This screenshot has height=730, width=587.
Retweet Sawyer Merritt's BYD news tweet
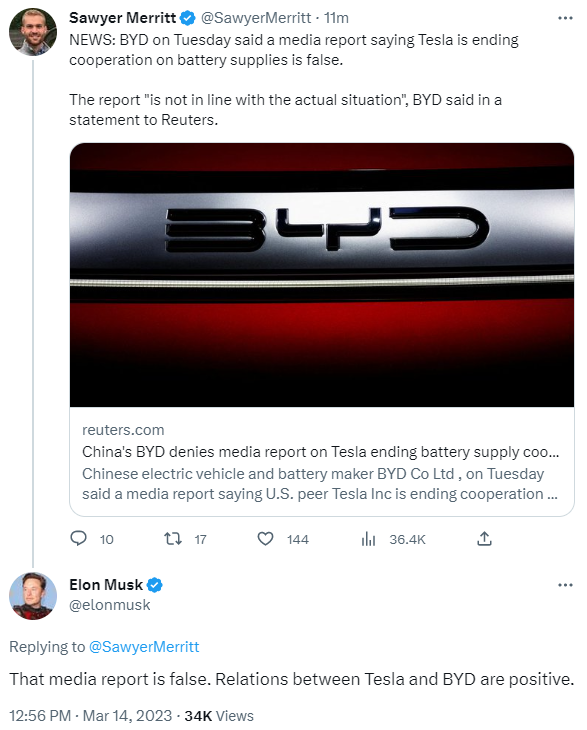tap(173, 539)
